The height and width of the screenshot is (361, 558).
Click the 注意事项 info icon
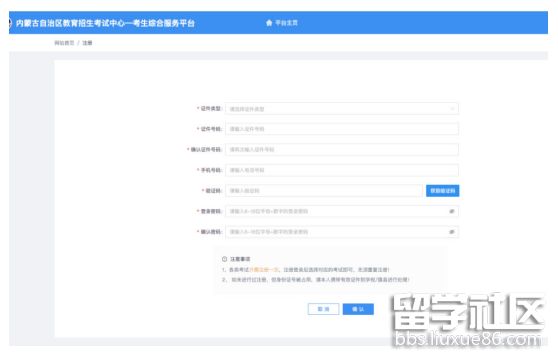pos(224,259)
